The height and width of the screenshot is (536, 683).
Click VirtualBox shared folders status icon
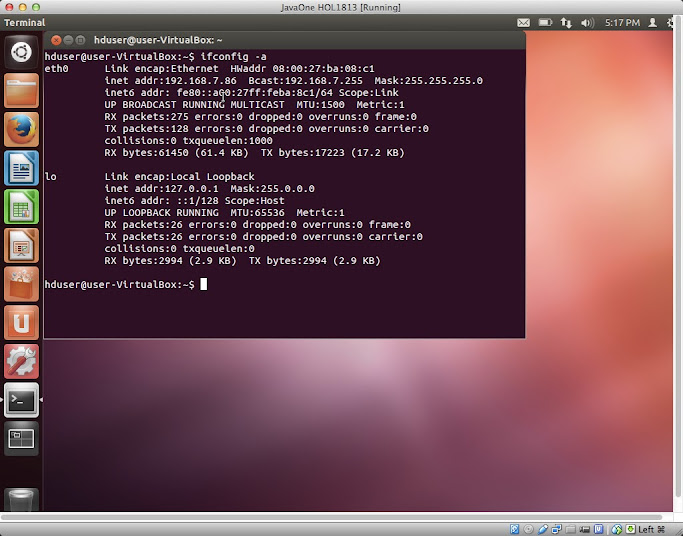click(x=571, y=529)
